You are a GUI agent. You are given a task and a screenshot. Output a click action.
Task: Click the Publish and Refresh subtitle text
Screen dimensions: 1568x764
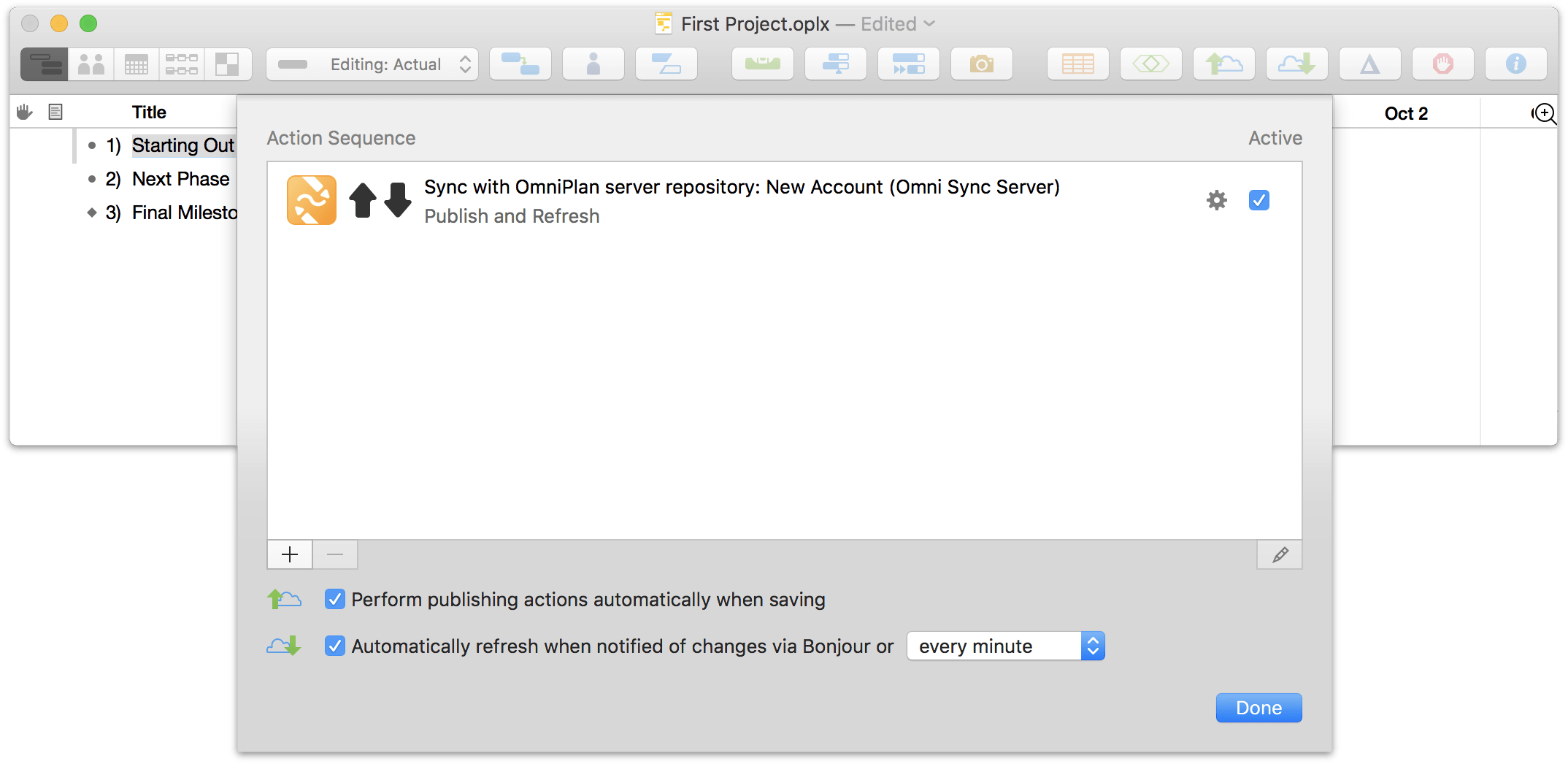[x=512, y=216]
